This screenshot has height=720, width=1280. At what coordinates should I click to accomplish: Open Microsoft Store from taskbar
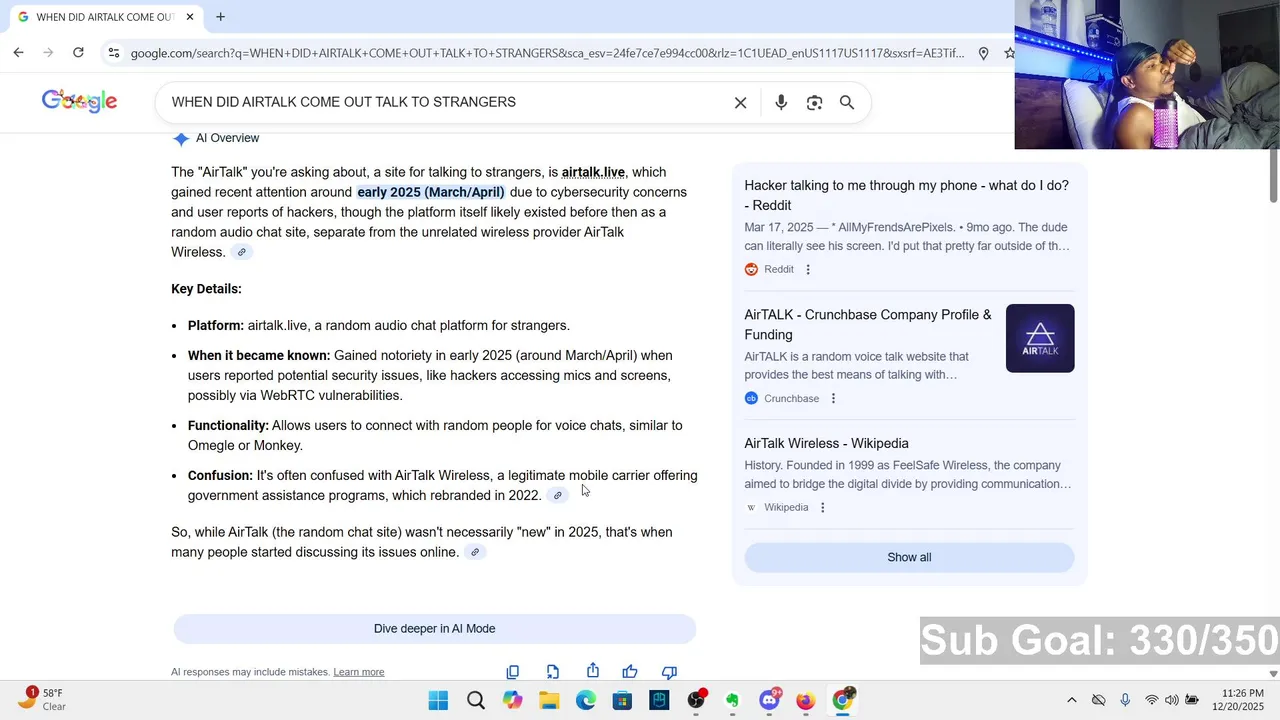622,700
